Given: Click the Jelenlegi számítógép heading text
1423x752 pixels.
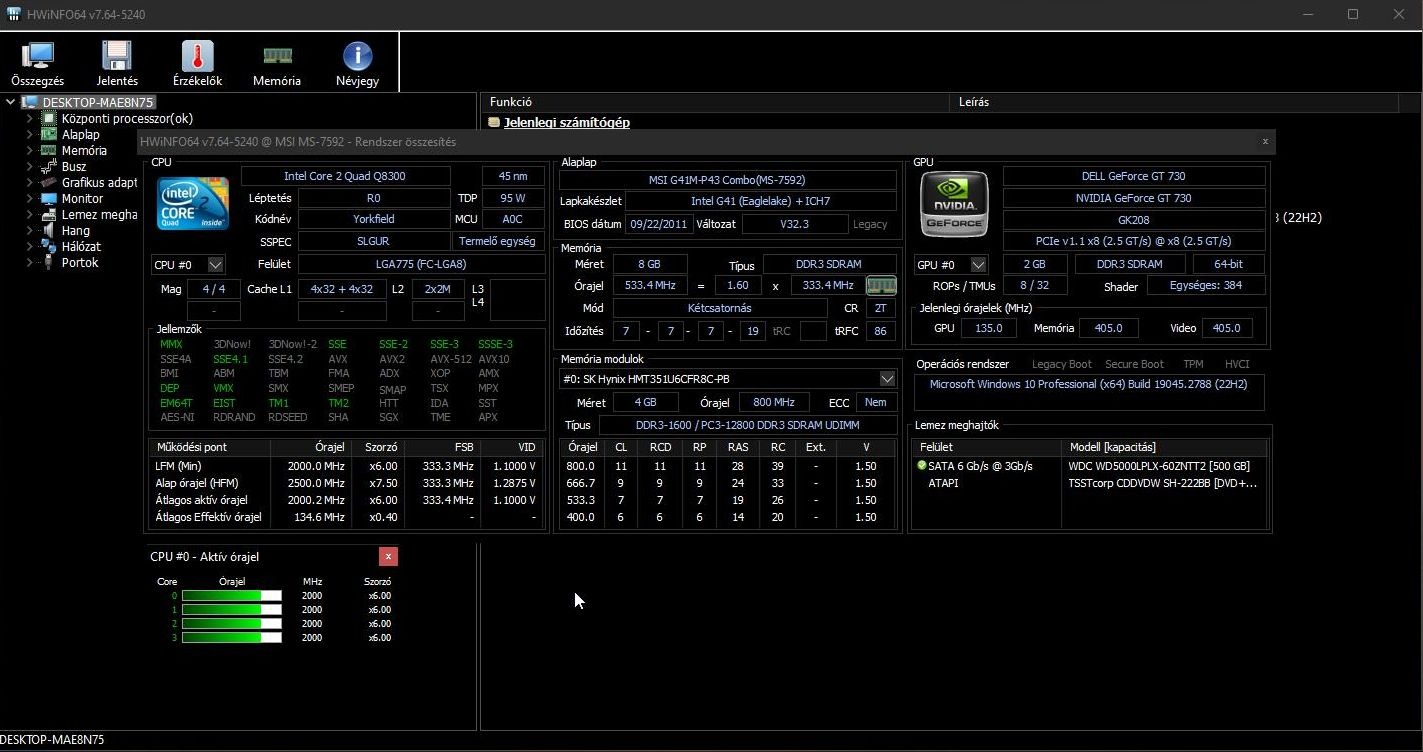Looking at the screenshot, I should click(566, 122).
